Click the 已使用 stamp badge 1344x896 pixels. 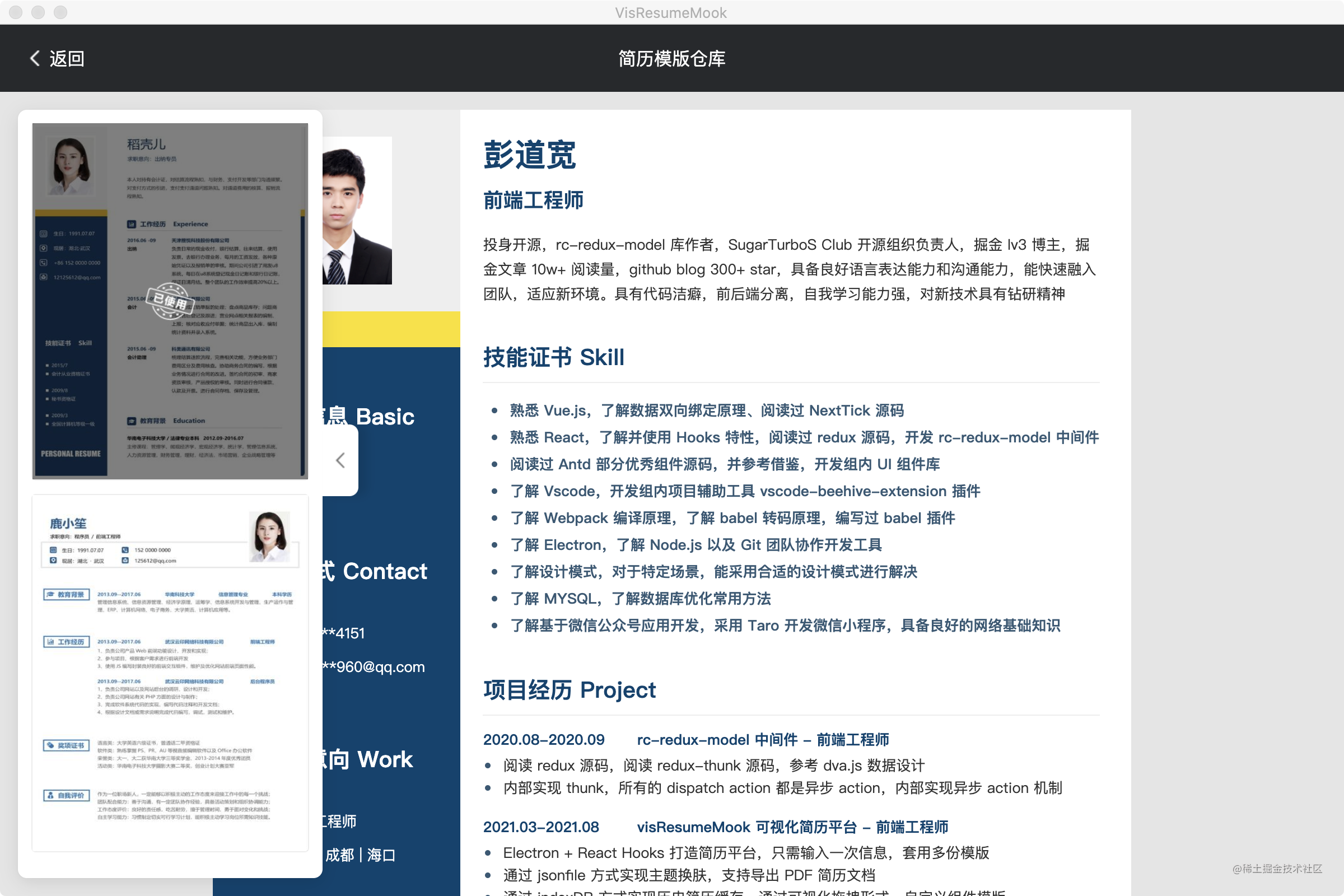pyautogui.click(x=170, y=301)
